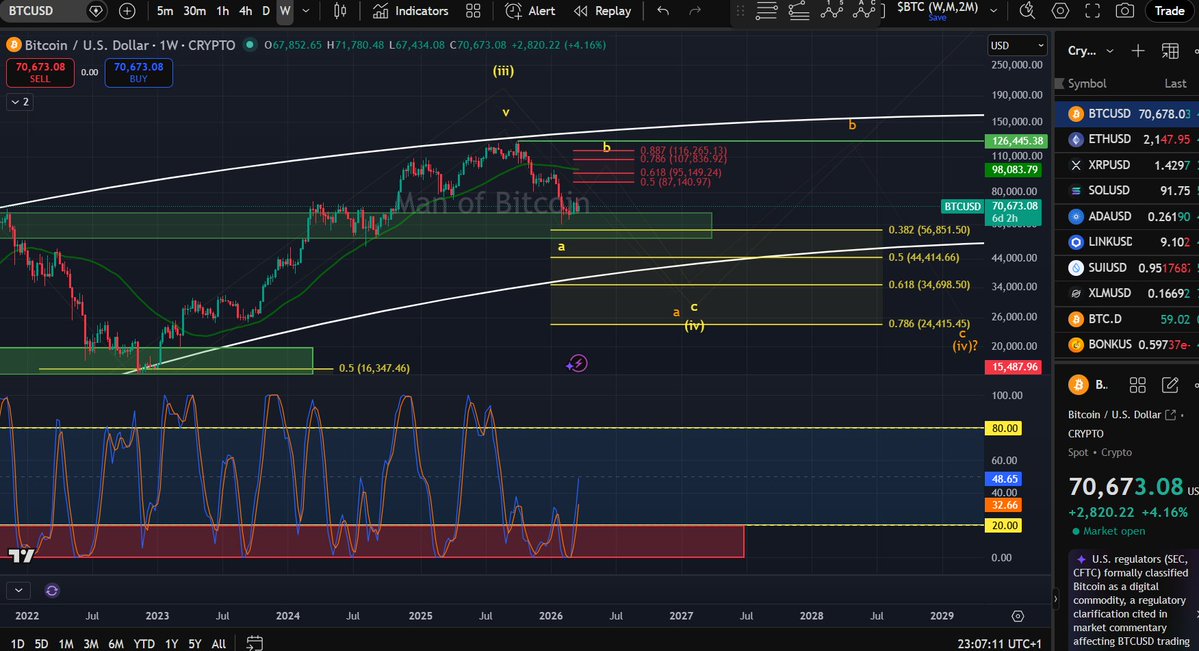1199x651 pixels.
Task: Expand the layout name dropdown arrow
Action: click(x=993, y=11)
